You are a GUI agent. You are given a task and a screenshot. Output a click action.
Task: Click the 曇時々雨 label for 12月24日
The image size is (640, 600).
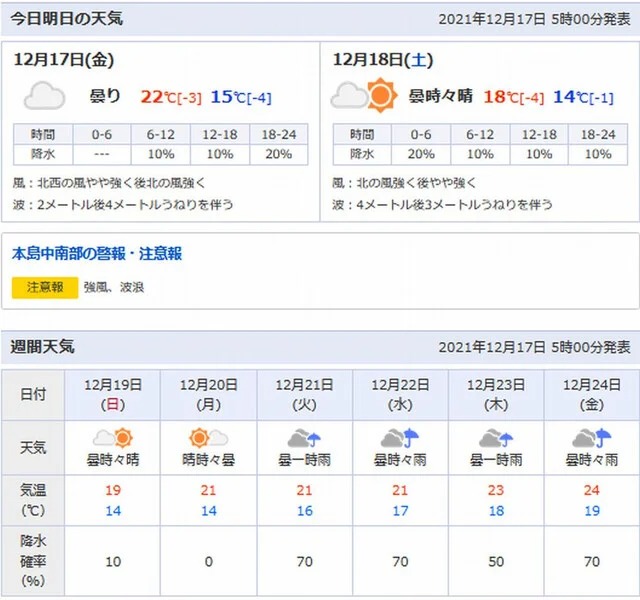pos(592,460)
